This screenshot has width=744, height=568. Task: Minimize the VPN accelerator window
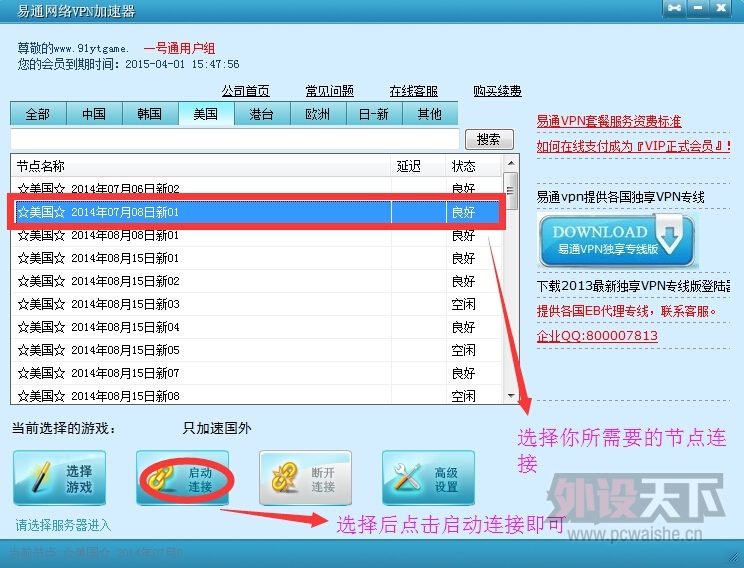[x=698, y=8]
